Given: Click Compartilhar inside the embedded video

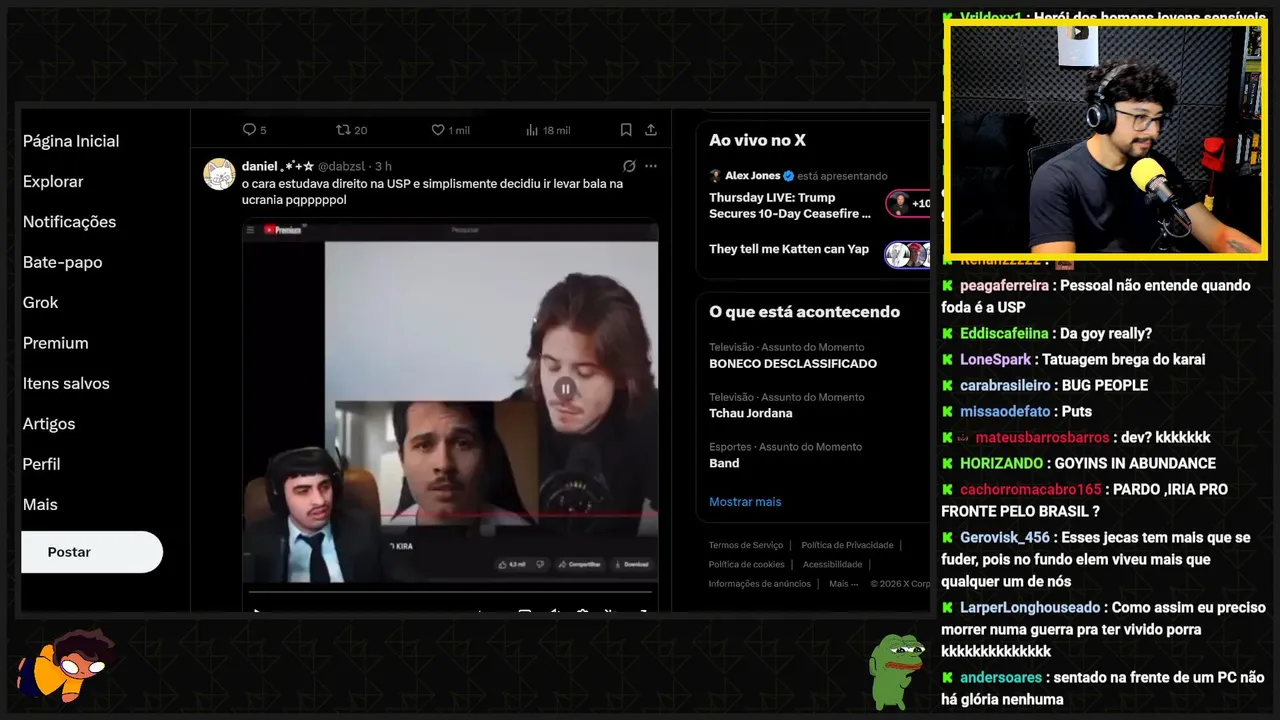Looking at the screenshot, I should 582,564.
